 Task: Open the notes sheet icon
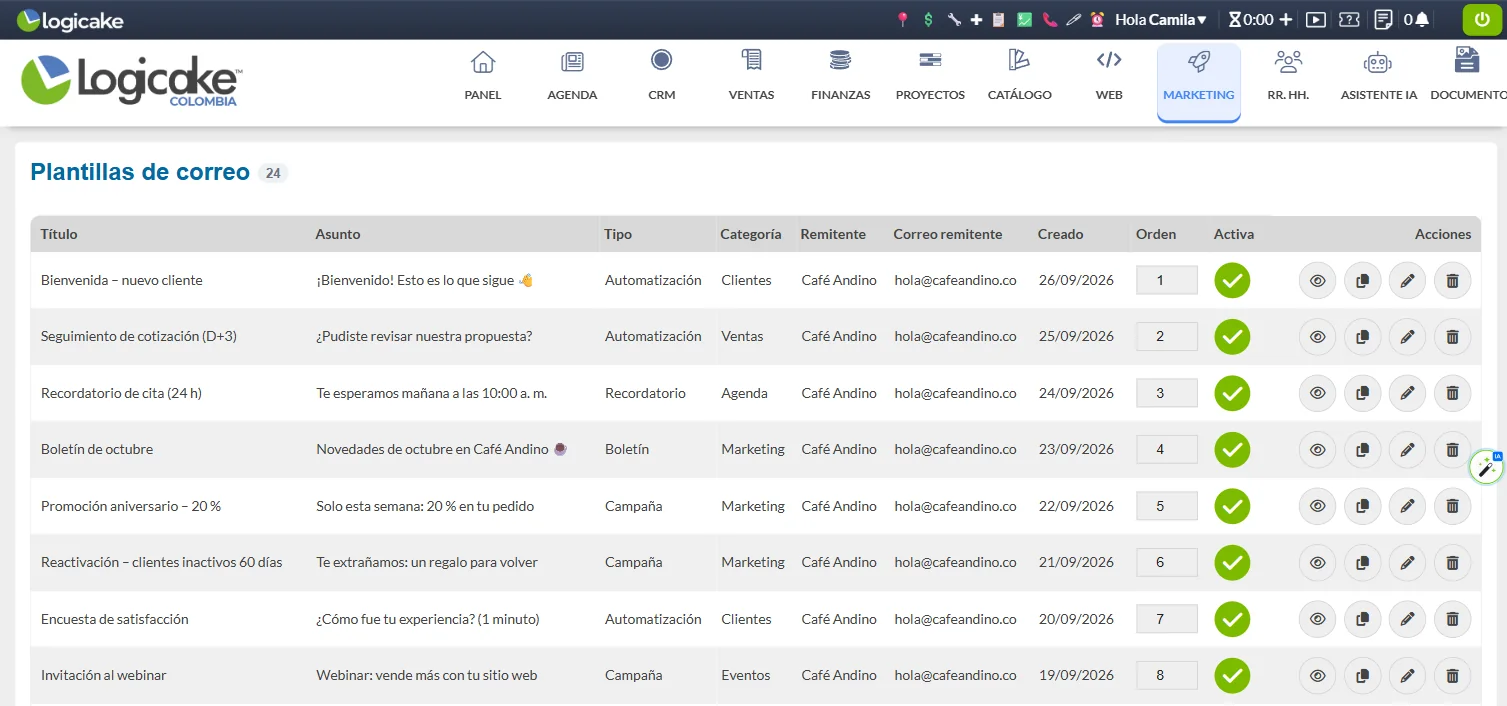[x=1383, y=19]
